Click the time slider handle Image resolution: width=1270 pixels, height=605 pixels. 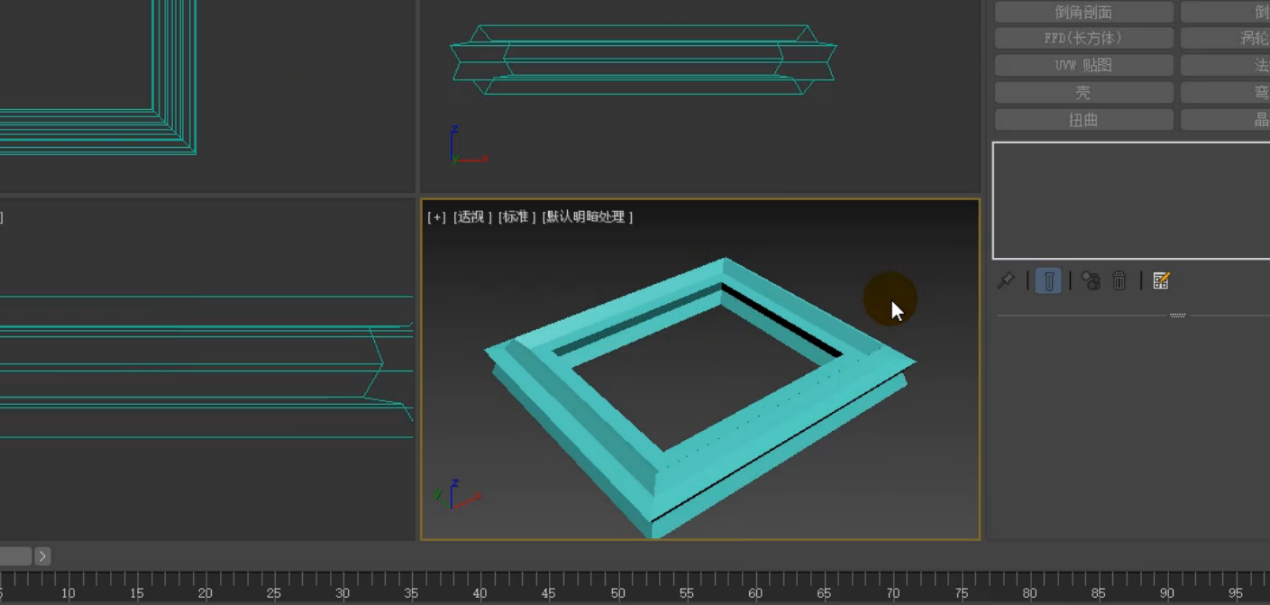(x=14, y=556)
